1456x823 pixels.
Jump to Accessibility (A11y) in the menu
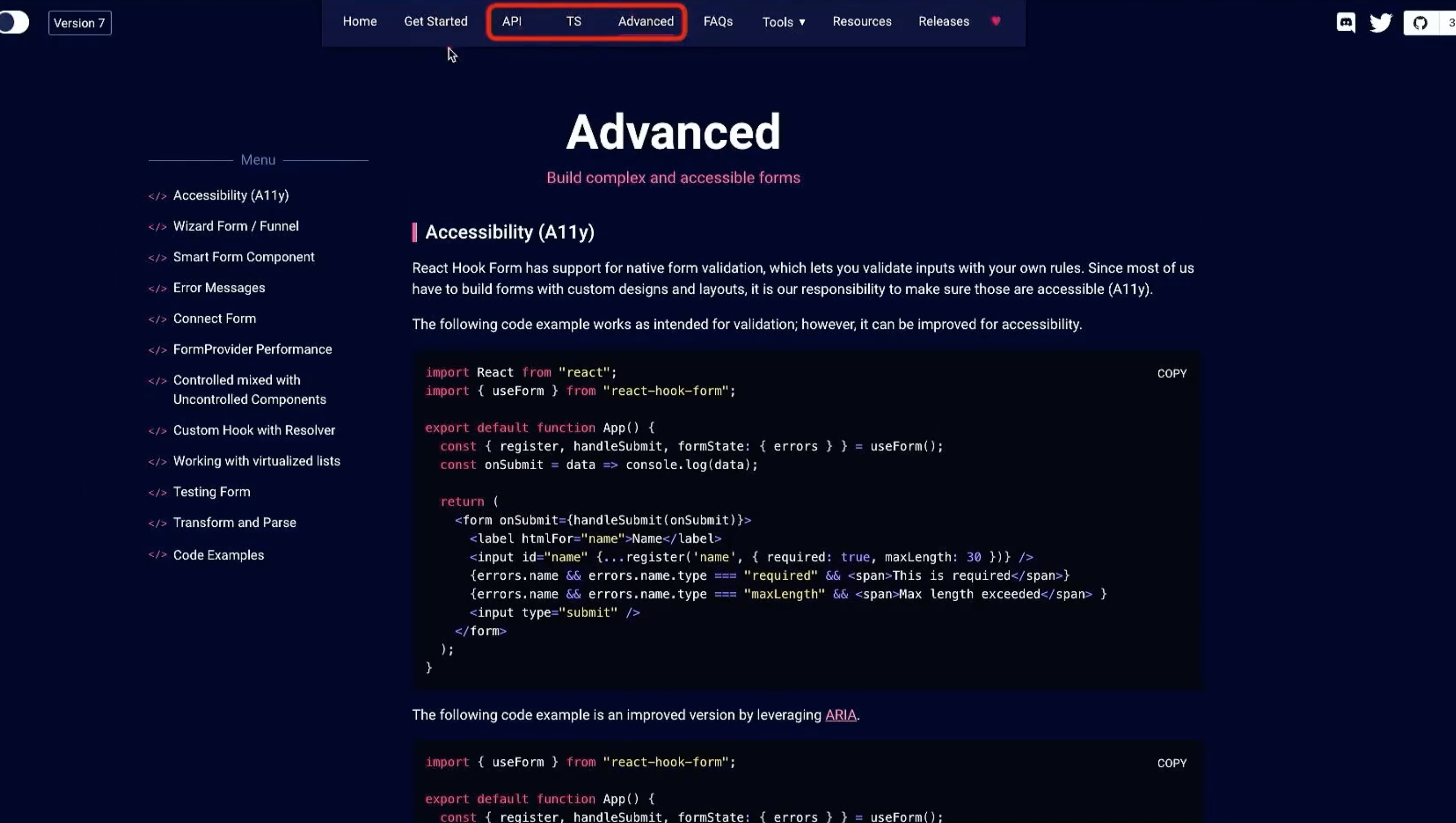[231, 195]
